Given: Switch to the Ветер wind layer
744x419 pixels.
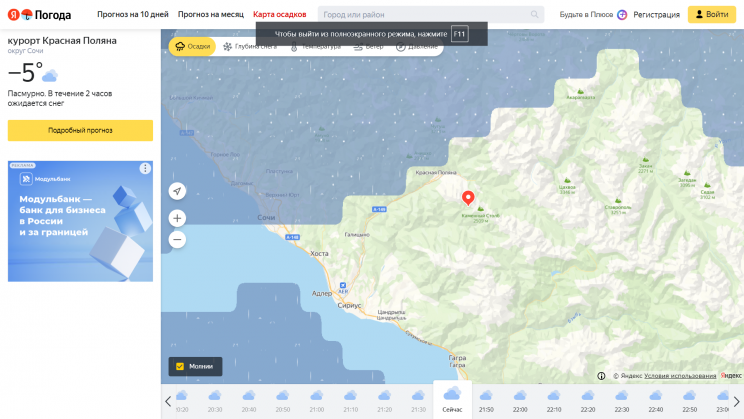Looking at the screenshot, I should pyautogui.click(x=369, y=47).
